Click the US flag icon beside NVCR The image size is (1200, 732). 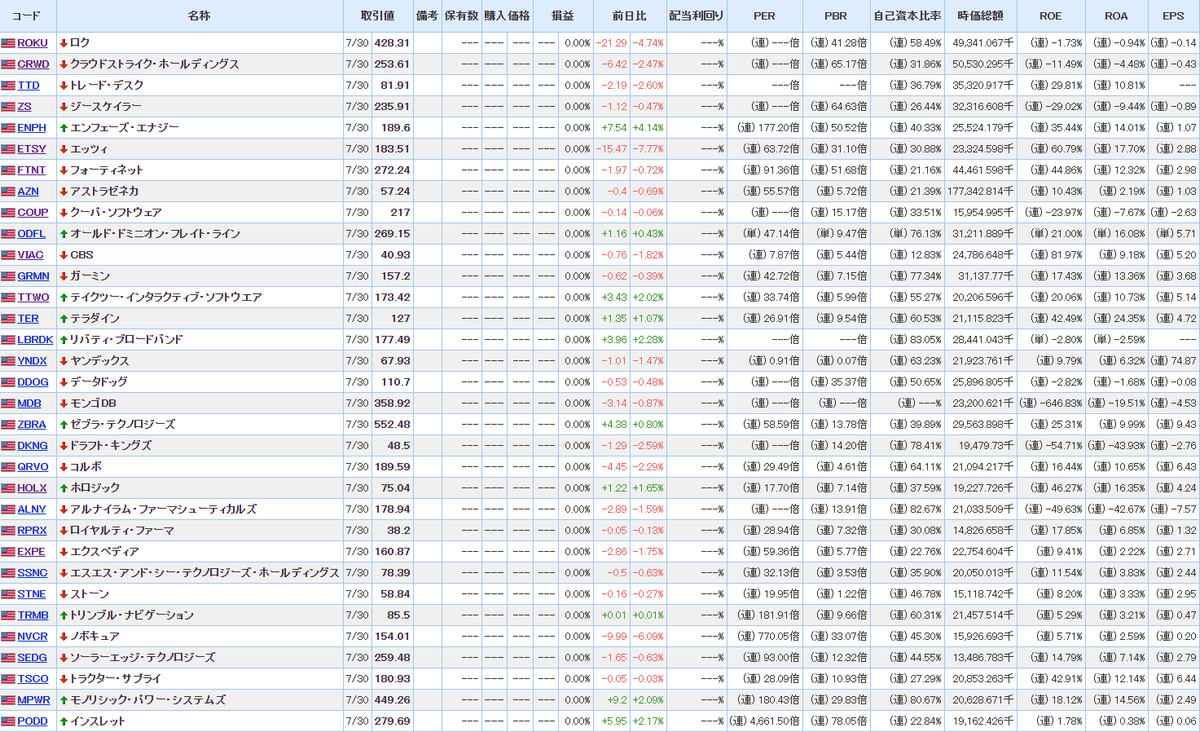click(8, 636)
